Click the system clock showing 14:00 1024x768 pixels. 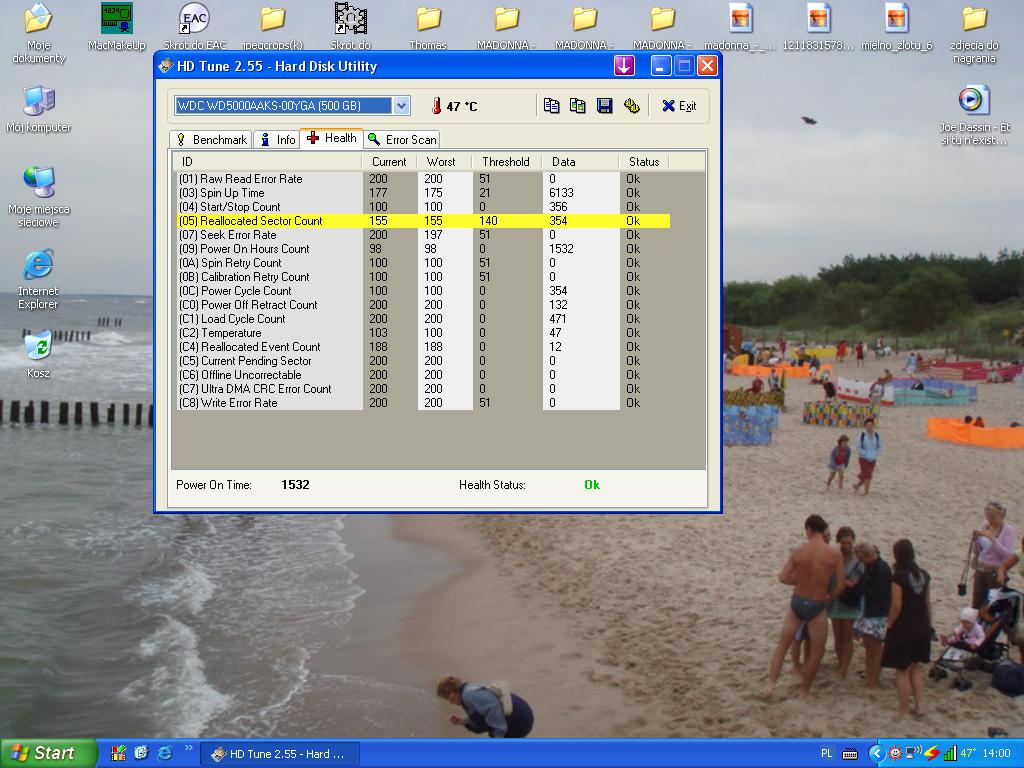coord(997,753)
